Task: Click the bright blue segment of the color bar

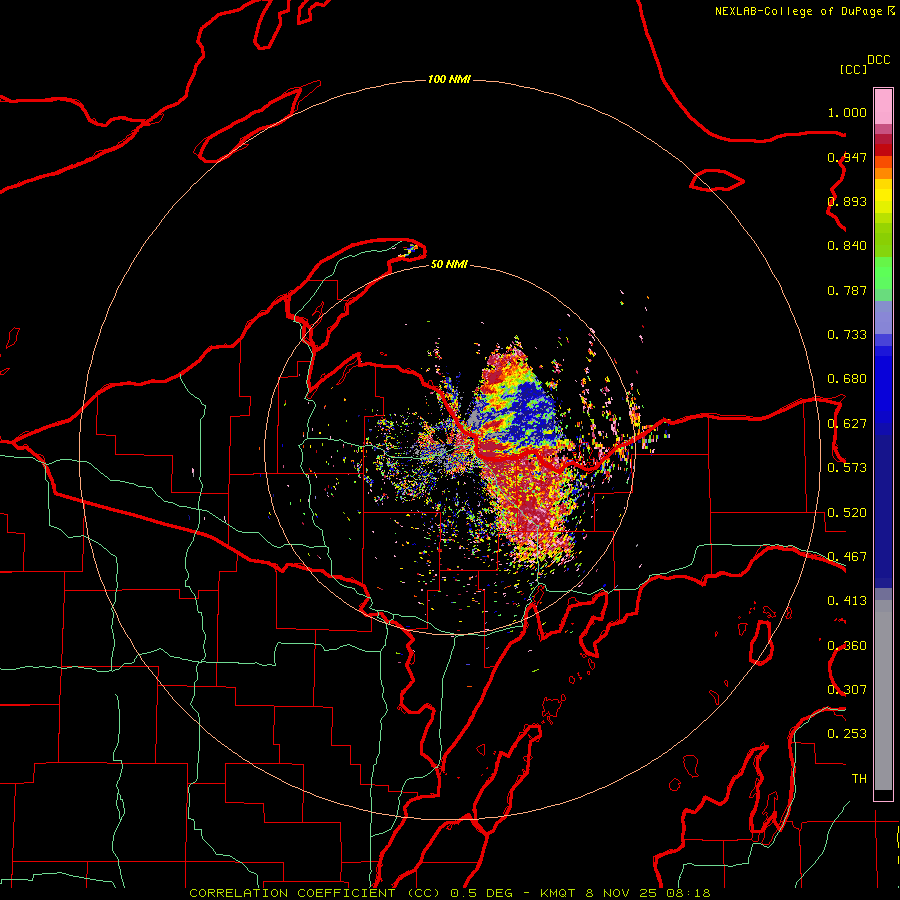Action: coord(883,390)
